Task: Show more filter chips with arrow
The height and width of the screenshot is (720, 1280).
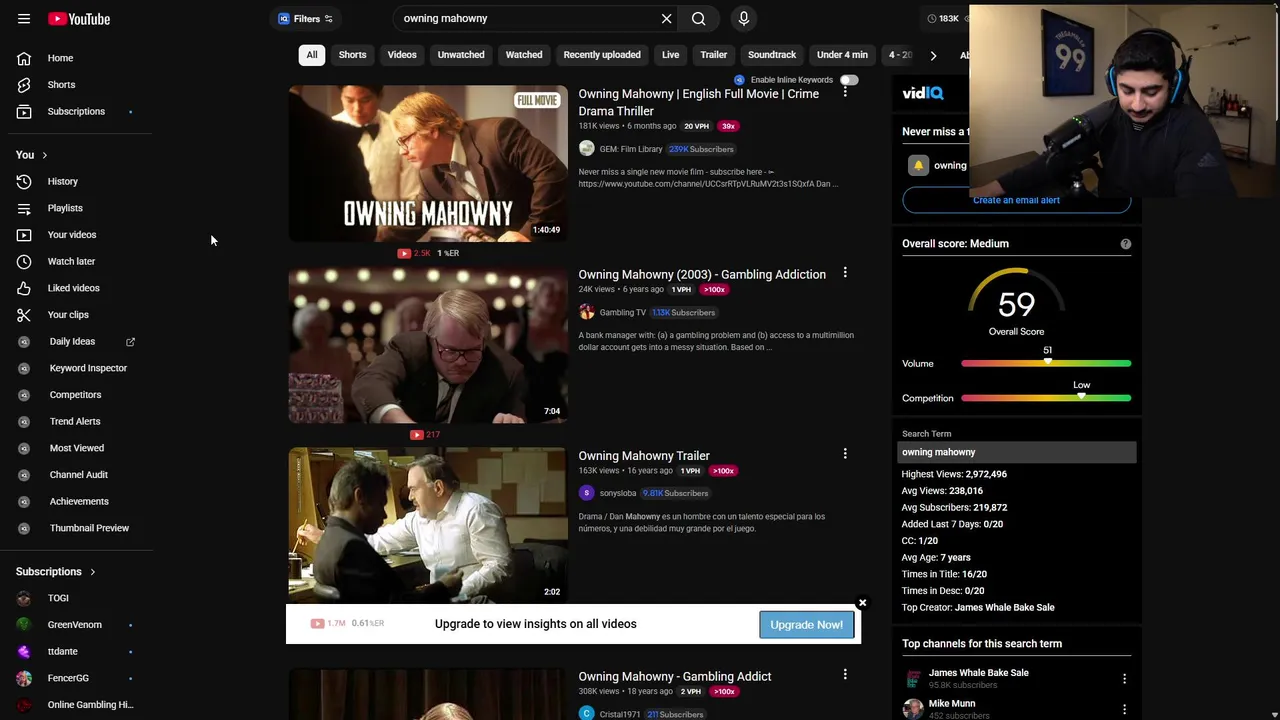Action: 933,55
